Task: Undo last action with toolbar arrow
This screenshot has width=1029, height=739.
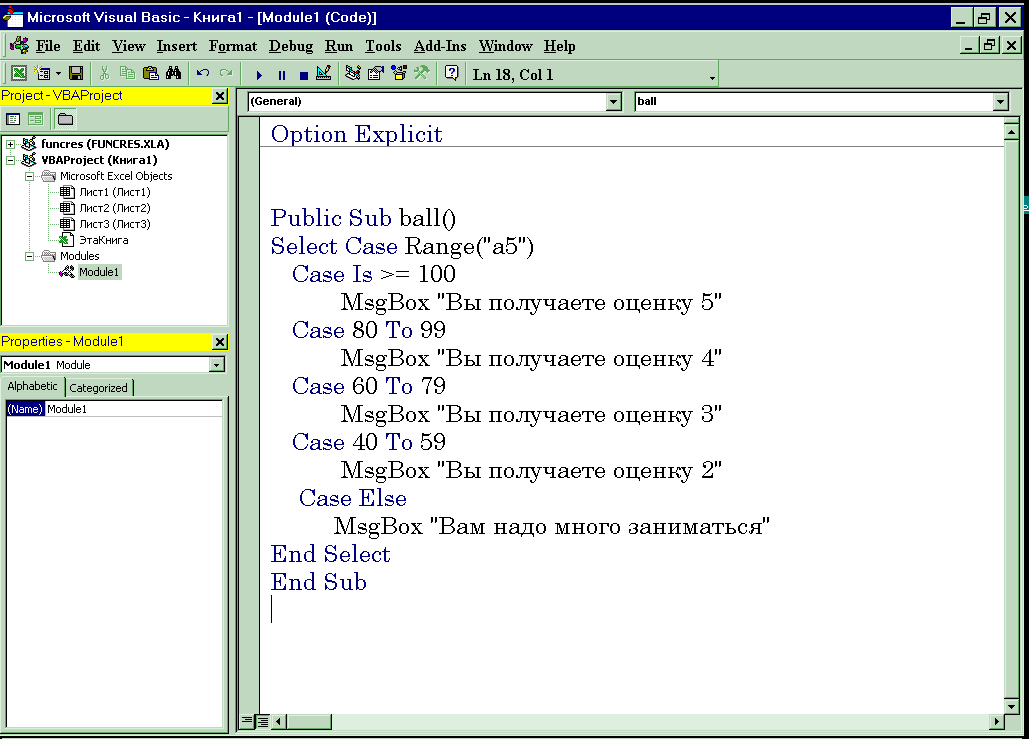Action: 203,74
